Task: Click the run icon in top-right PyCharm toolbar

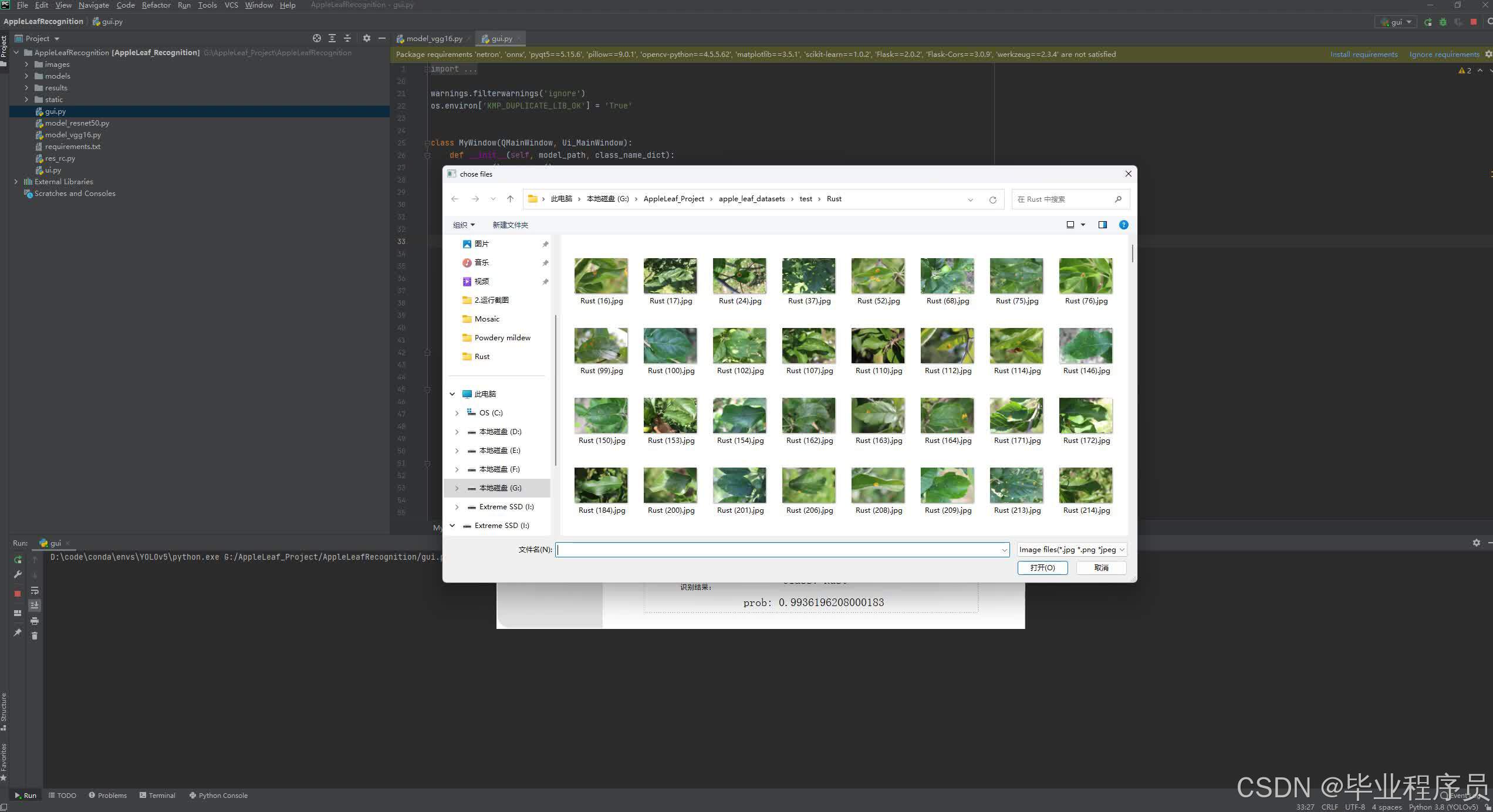Action: 1428,22
